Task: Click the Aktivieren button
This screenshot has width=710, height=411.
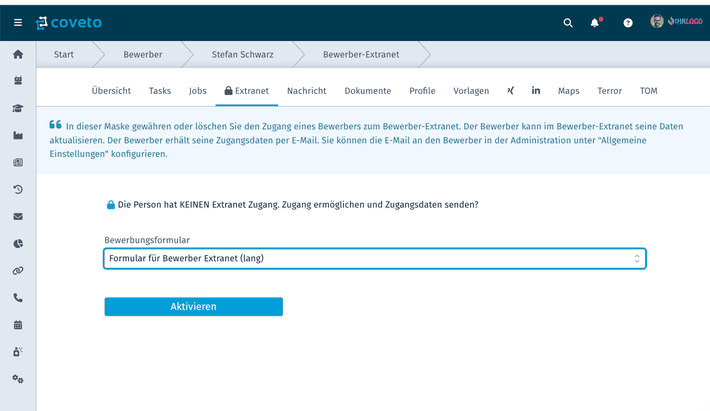Action: point(193,306)
